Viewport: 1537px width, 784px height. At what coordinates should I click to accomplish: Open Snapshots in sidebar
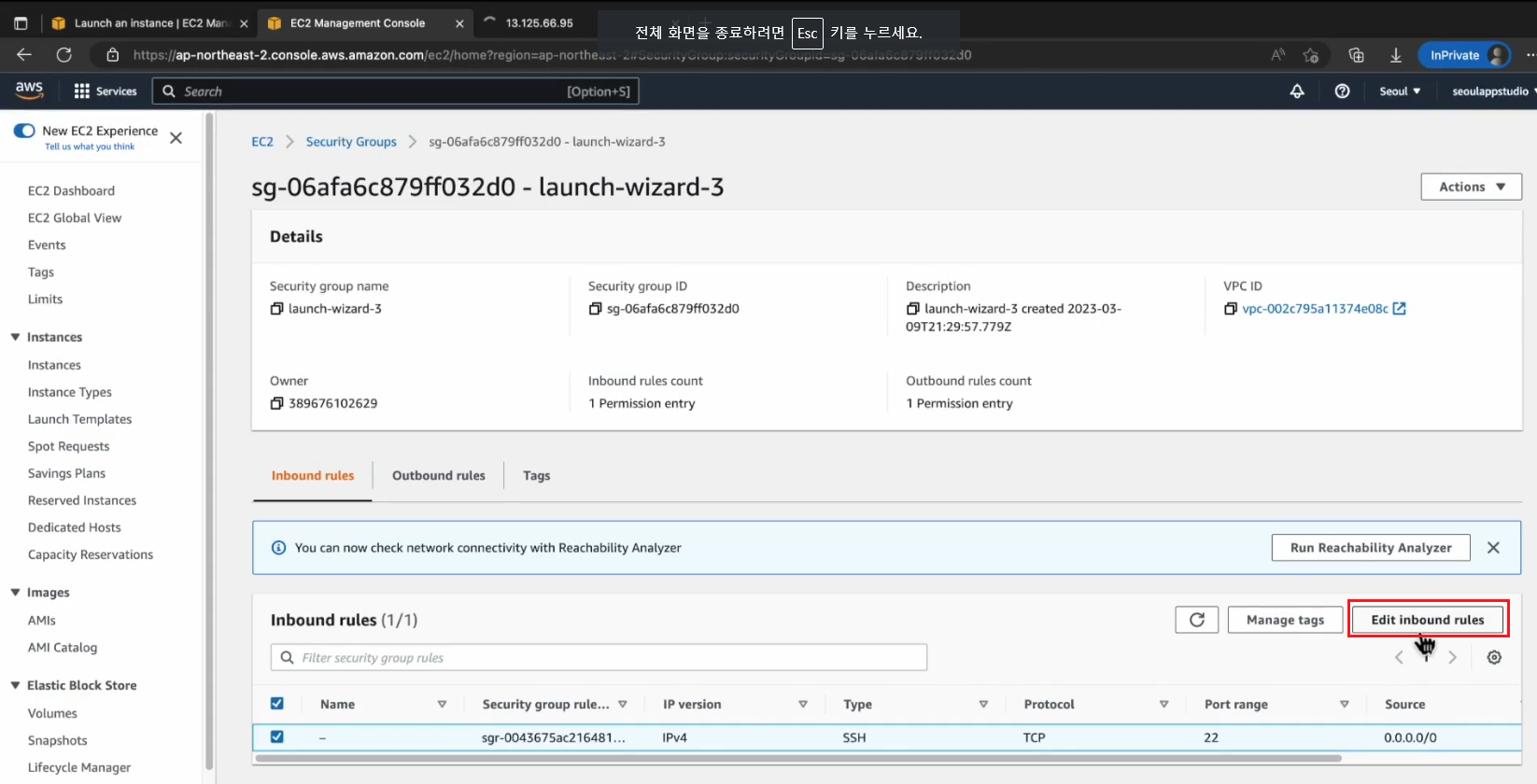click(x=57, y=740)
